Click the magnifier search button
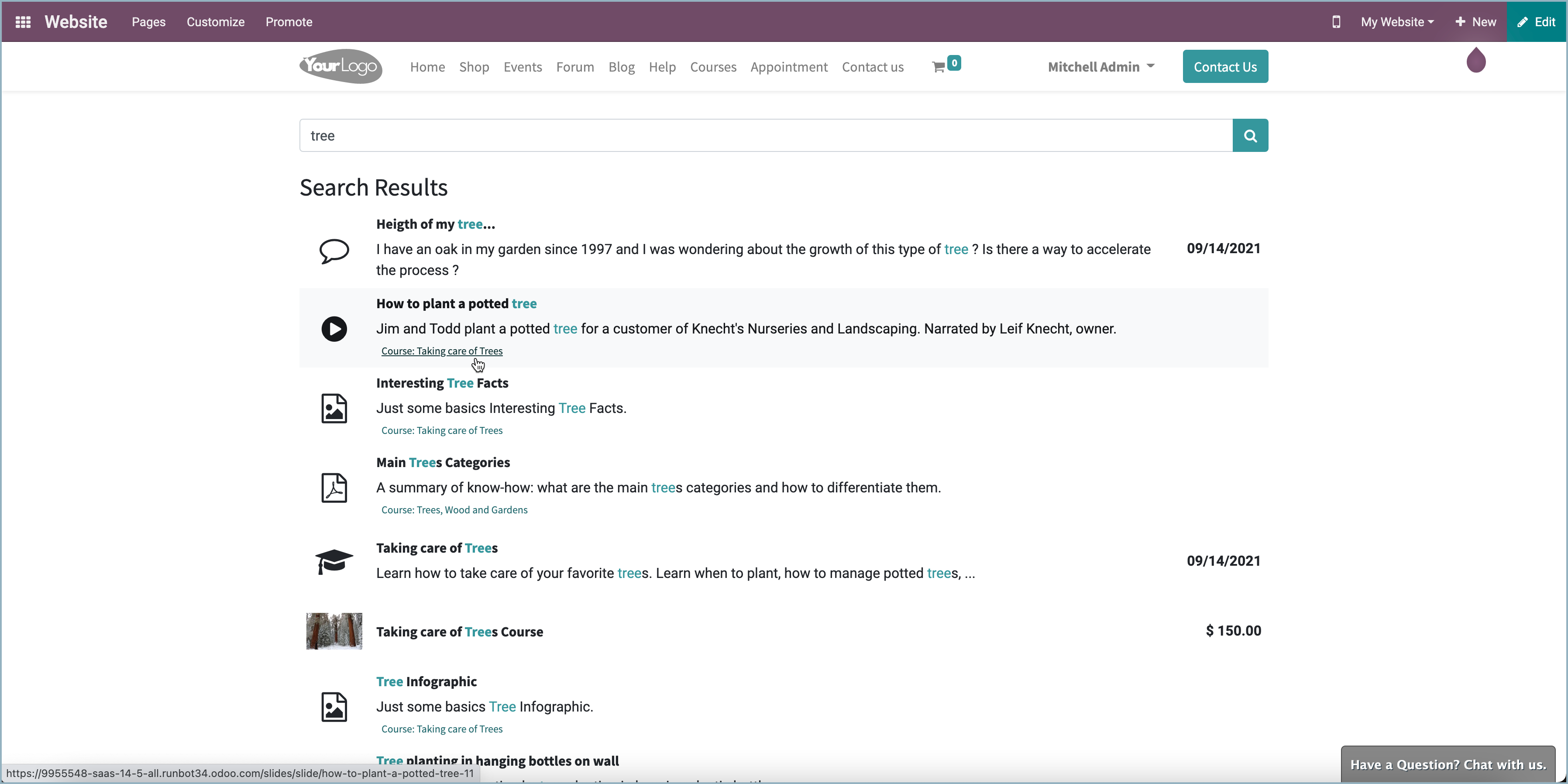Viewport: 1568px width, 784px height. pyautogui.click(x=1250, y=135)
